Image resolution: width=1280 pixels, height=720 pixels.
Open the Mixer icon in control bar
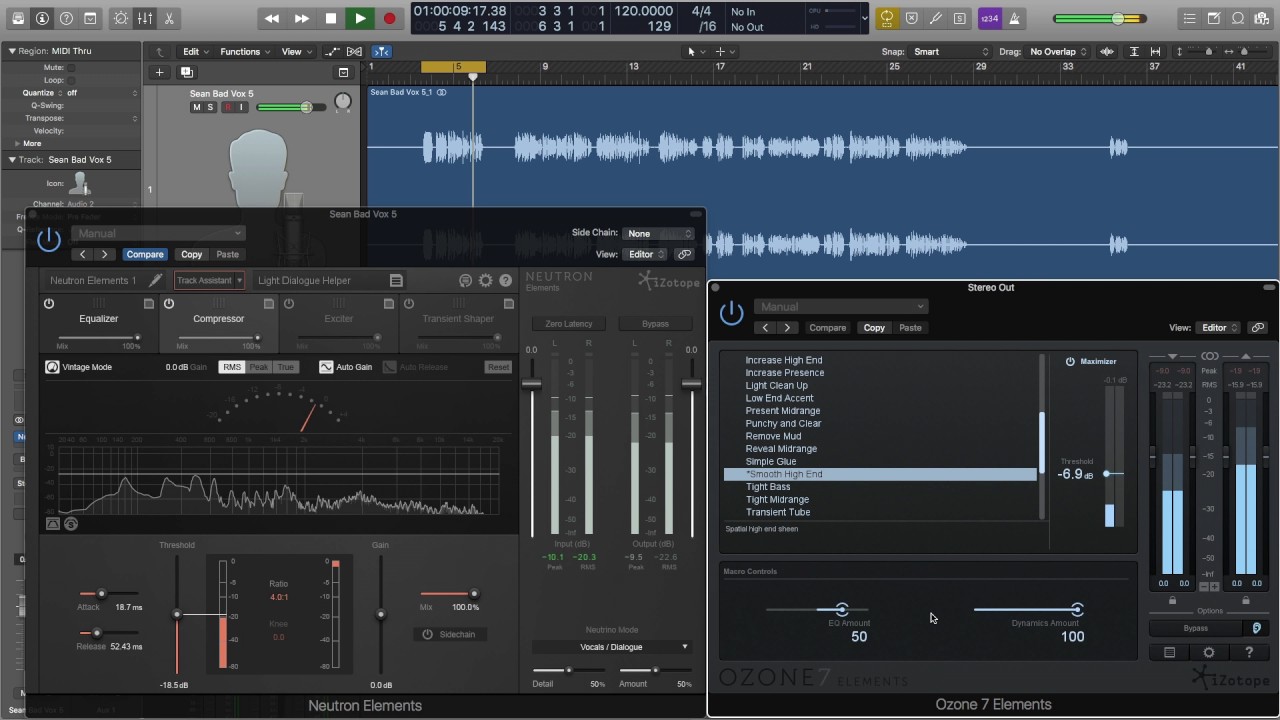tap(145, 18)
